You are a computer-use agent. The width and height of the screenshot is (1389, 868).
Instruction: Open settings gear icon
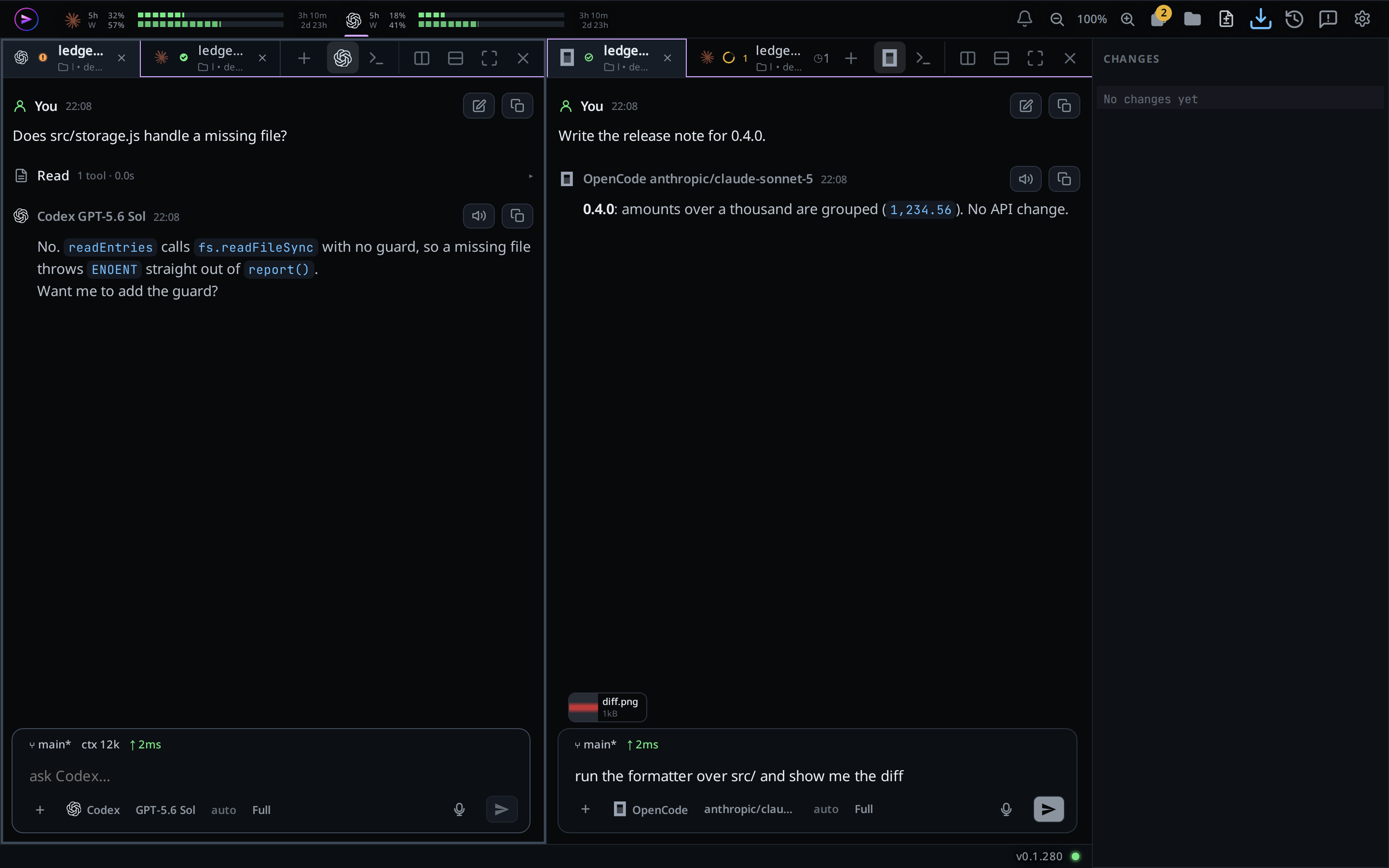pos(1362,19)
